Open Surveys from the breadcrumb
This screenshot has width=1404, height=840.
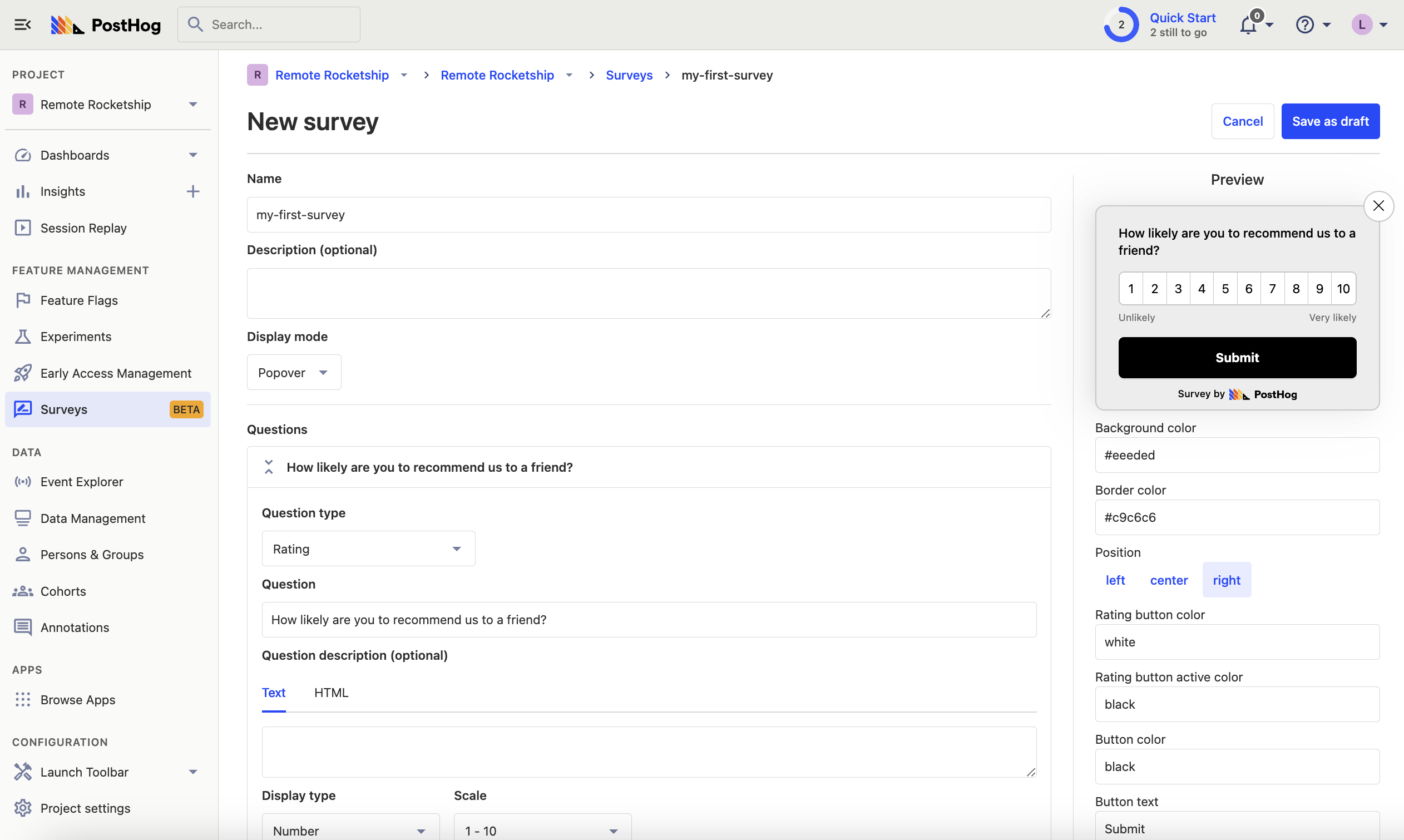click(629, 75)
